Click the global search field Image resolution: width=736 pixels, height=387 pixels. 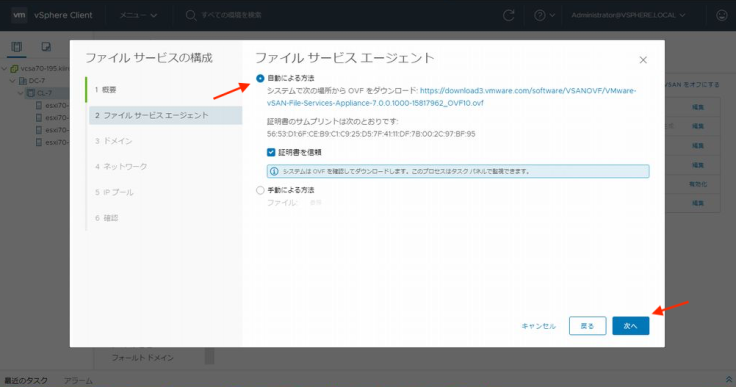(x=232, y=15)
